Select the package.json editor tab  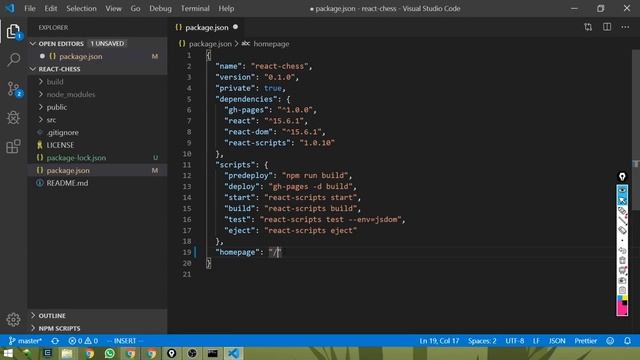pos(207,27)
